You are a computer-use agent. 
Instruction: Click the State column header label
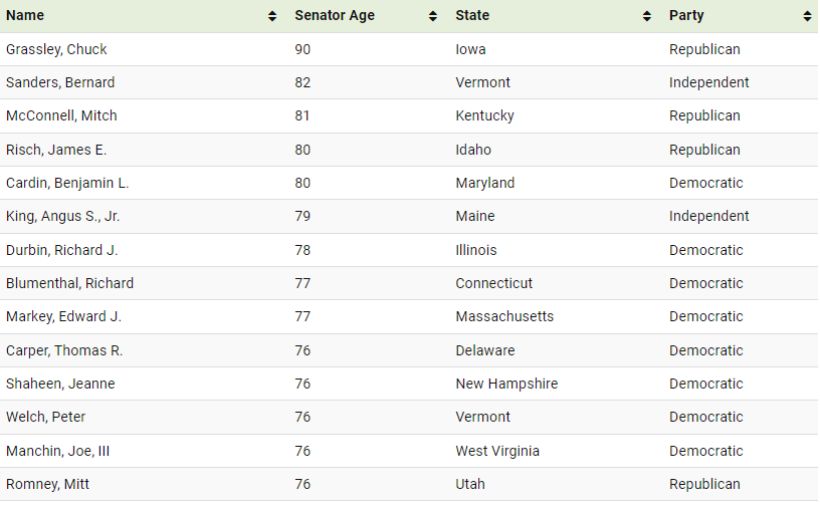(x=472, y=16)
